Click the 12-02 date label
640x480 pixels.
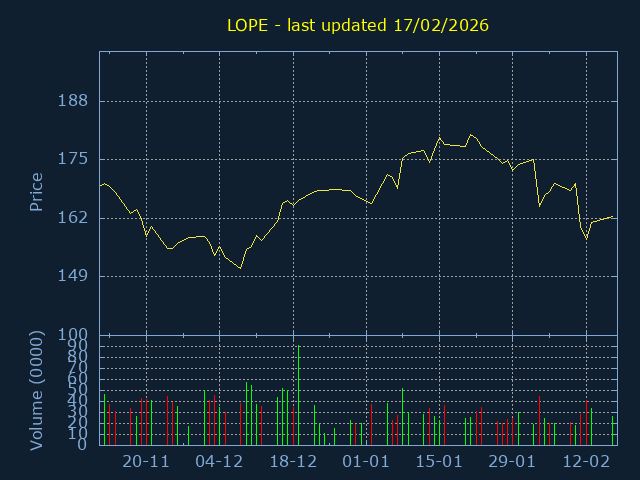[586, 462]
